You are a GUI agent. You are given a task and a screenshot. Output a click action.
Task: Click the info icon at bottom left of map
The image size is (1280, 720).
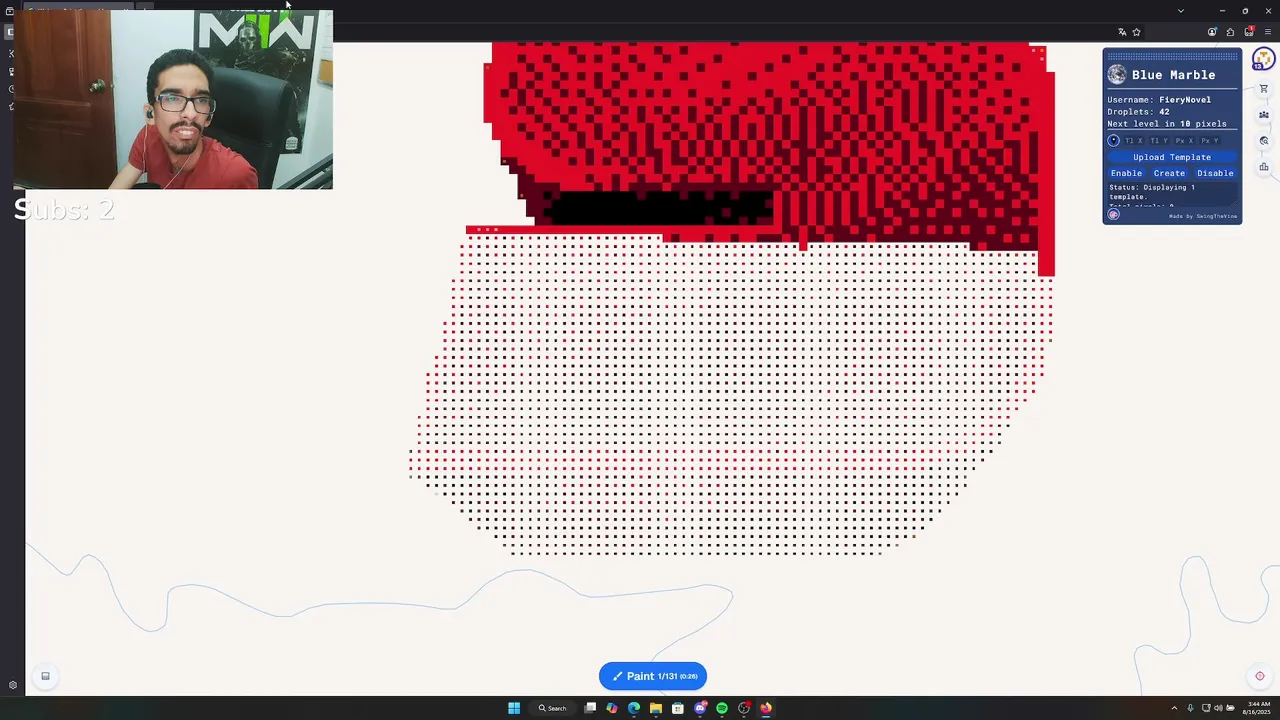click(x=45, y=676)
